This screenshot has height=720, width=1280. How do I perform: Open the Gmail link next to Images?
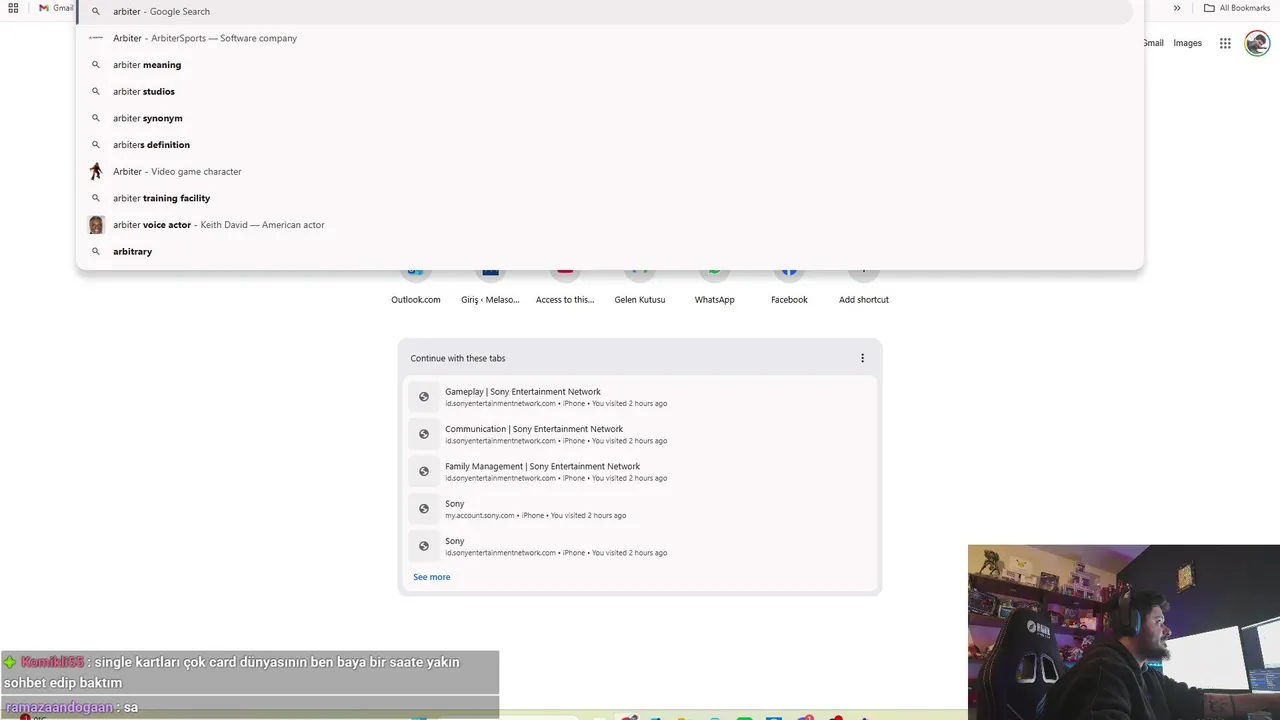pos(1153,43)
